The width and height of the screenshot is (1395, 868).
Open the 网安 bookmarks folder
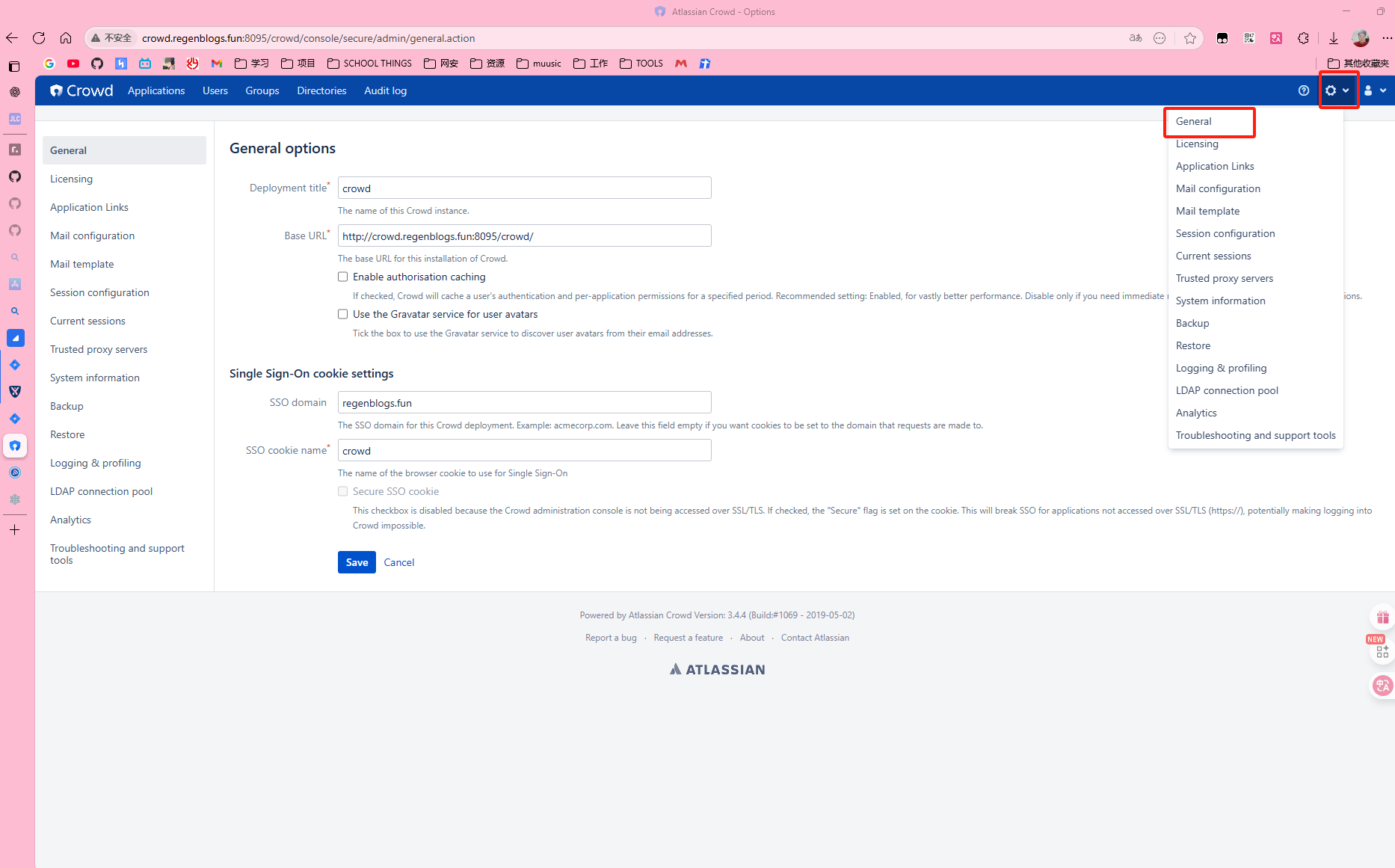point(441,64)
